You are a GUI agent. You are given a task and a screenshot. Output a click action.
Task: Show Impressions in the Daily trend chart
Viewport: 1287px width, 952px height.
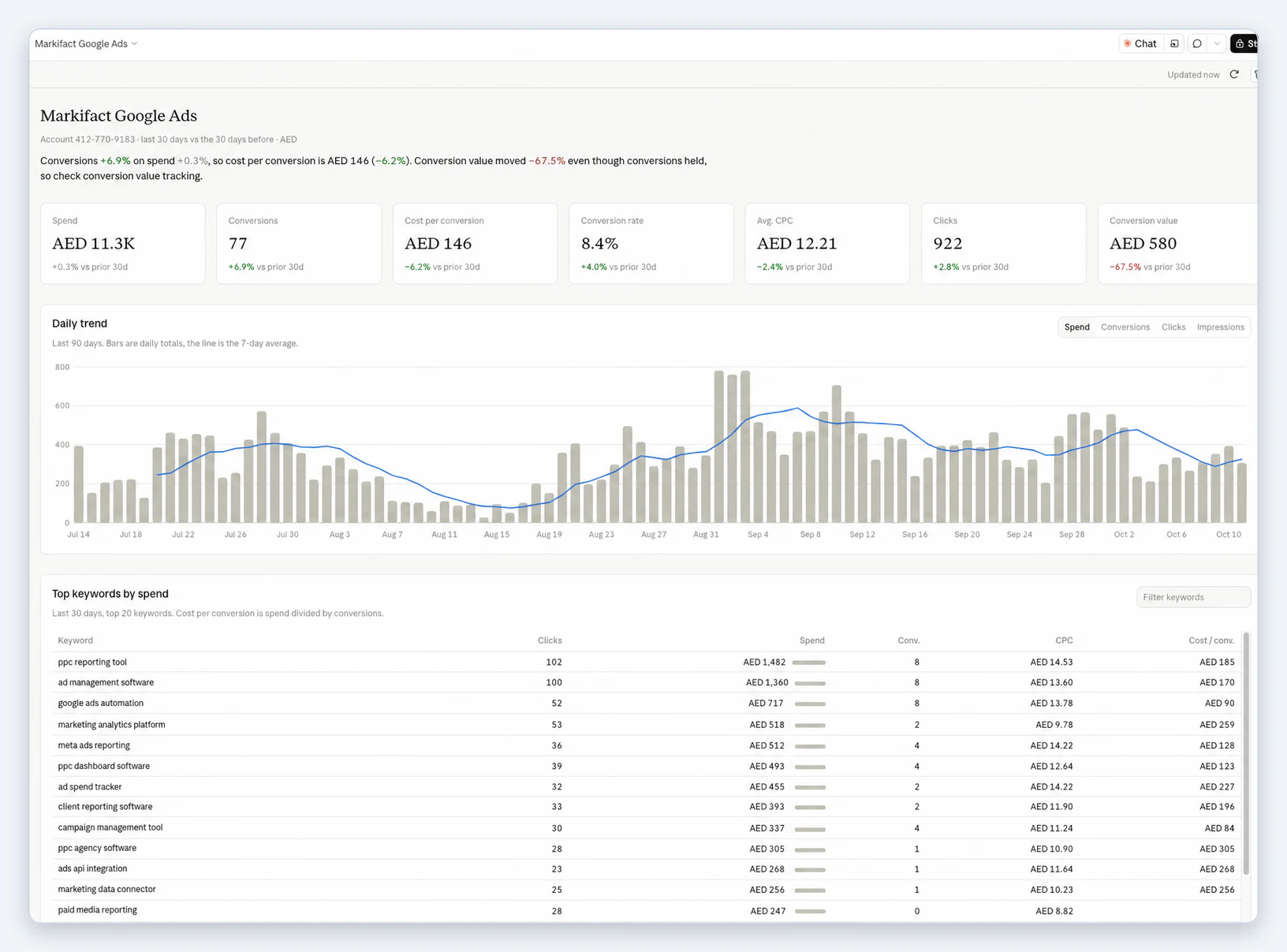point(1220,327)
